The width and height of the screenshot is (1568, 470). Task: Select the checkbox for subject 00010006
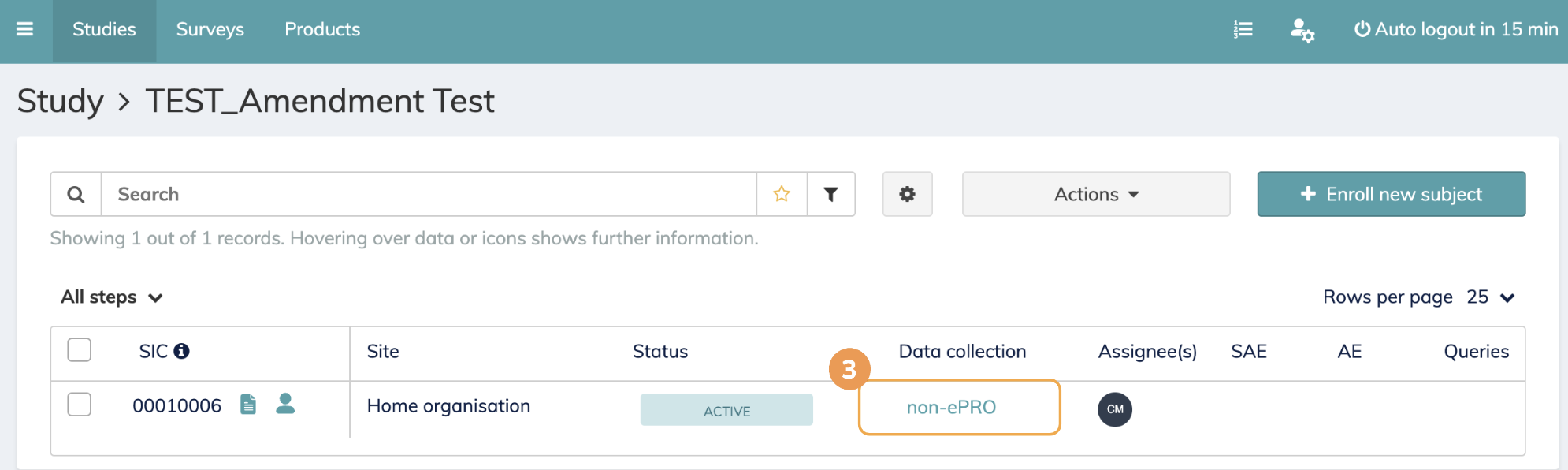[x=80, y=405]
